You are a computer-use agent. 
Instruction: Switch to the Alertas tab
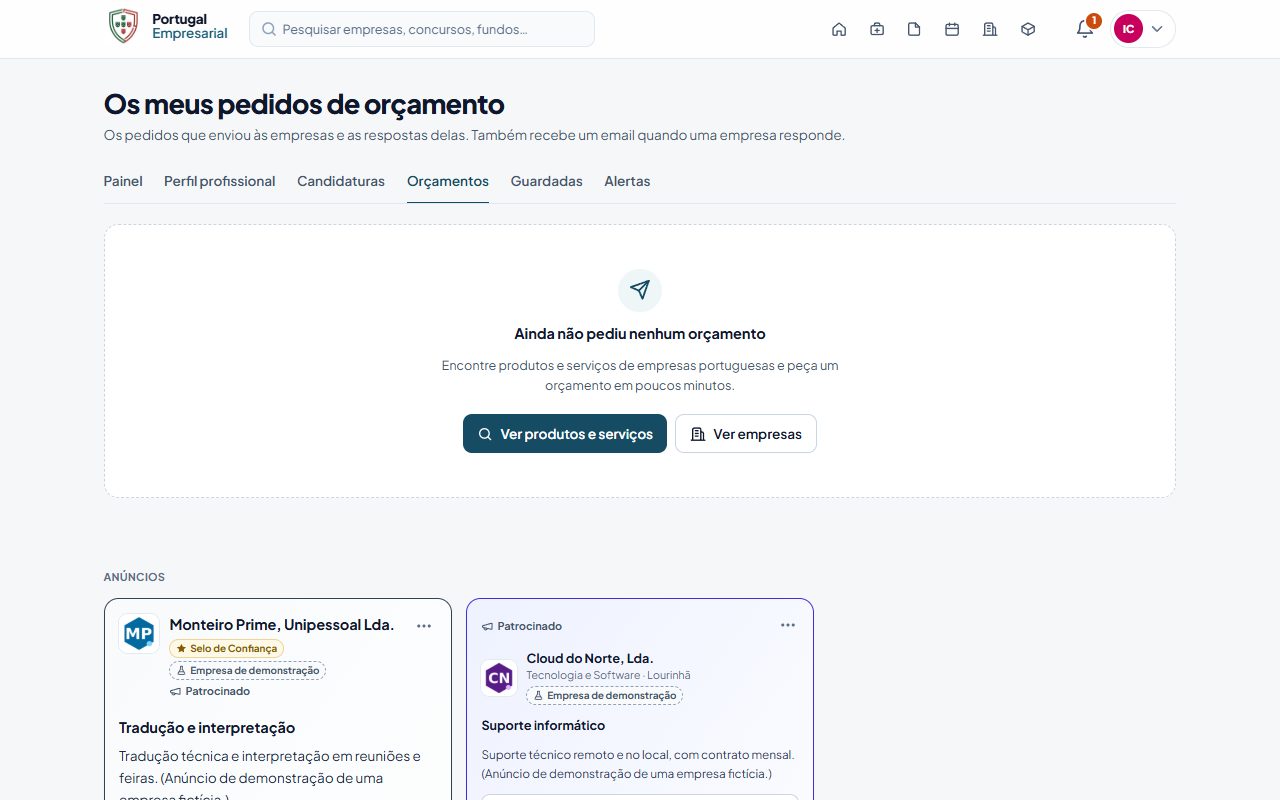click(627, 181)
